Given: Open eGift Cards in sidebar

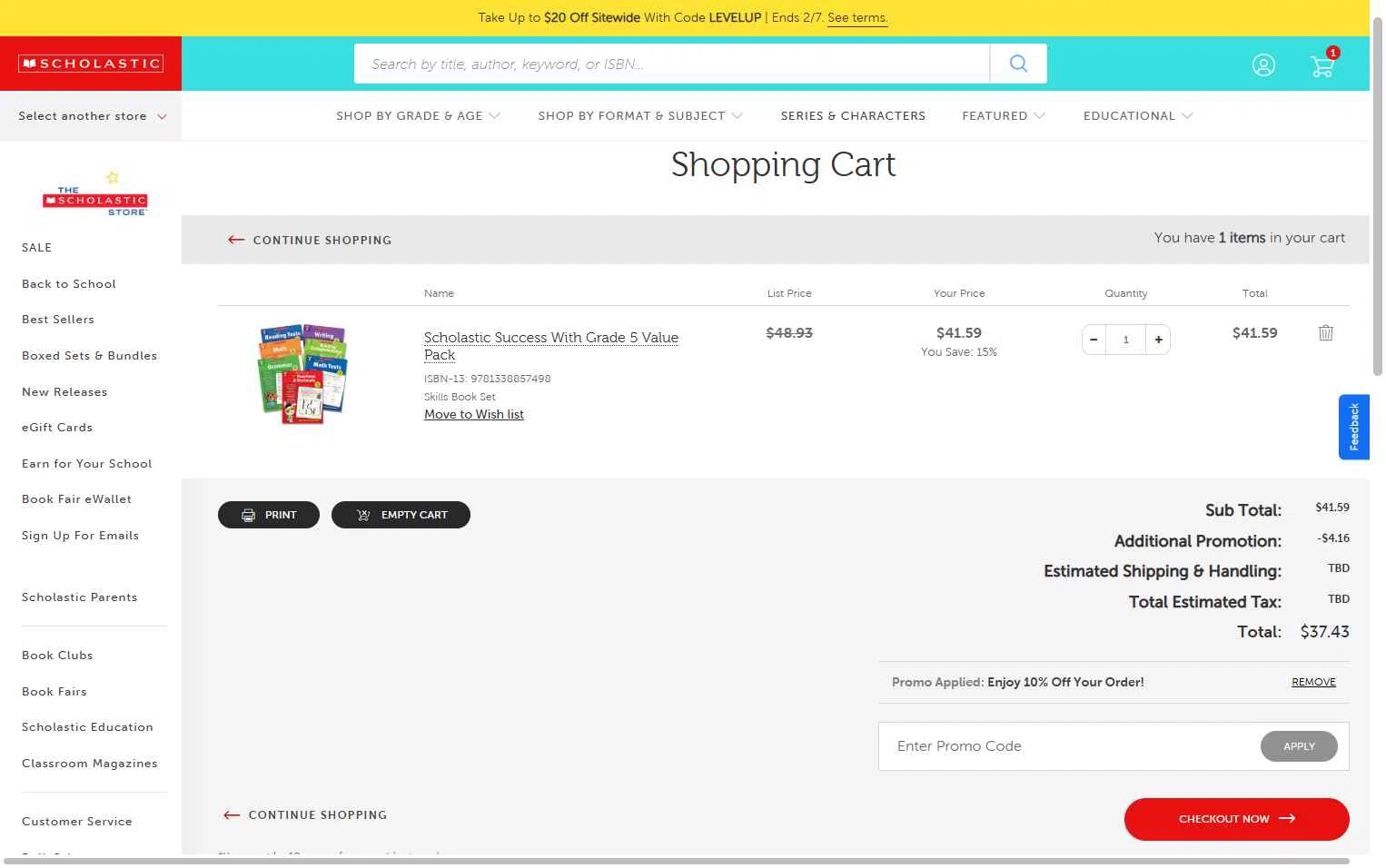Looking at the screenshot, I should pos(57,428).
